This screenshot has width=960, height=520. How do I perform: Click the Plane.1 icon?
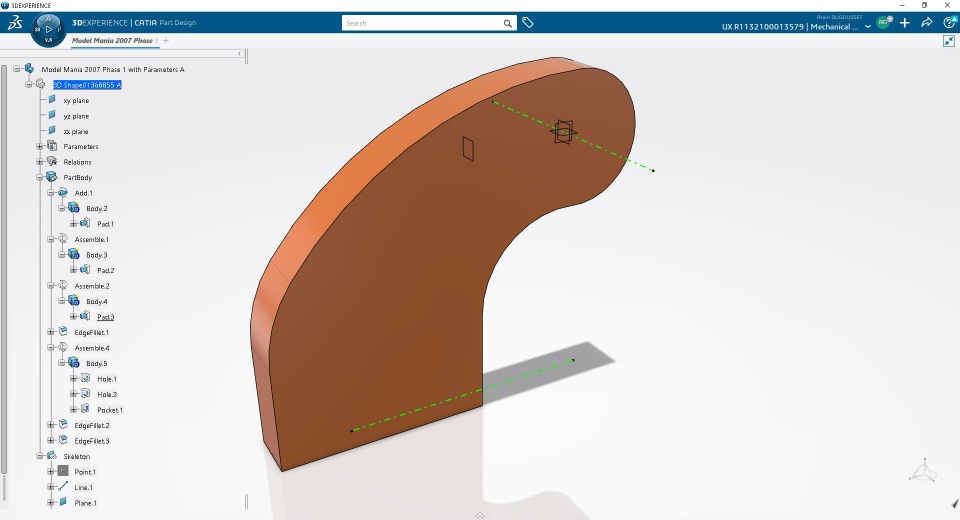coord(63,502)
